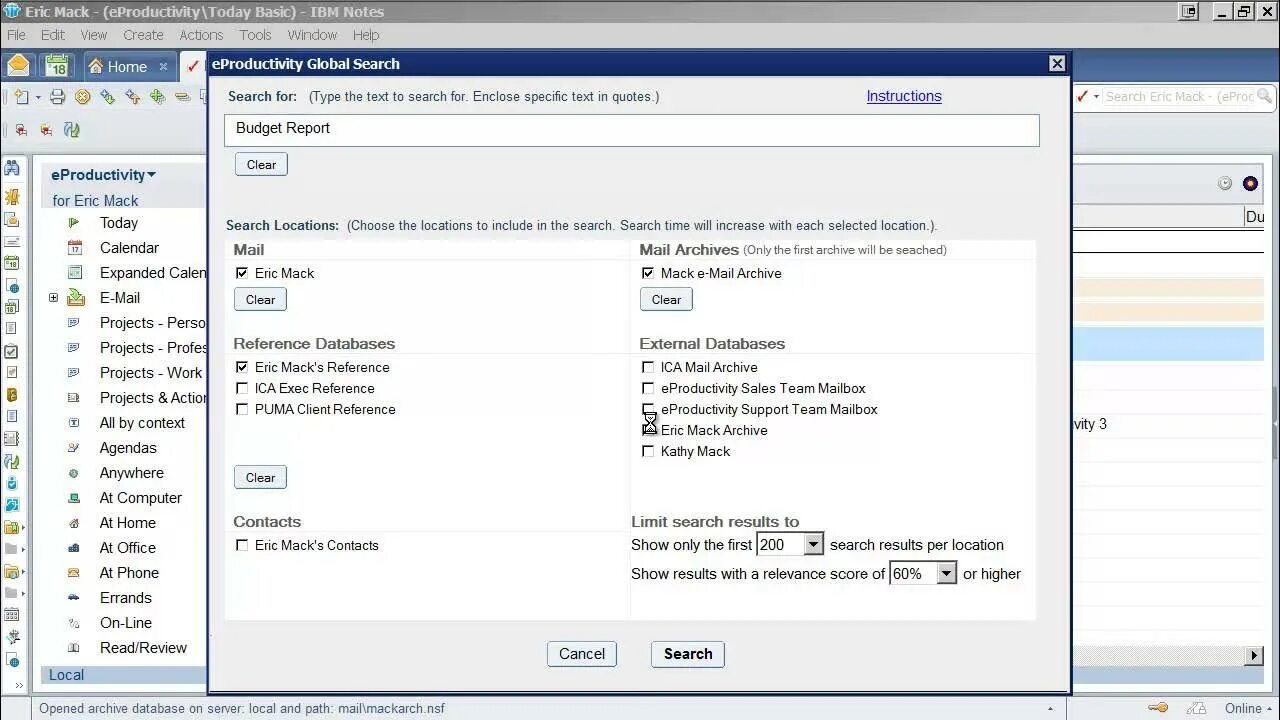
Task: Click the E-Mail inbox tray icon
Action: (76, 298)
